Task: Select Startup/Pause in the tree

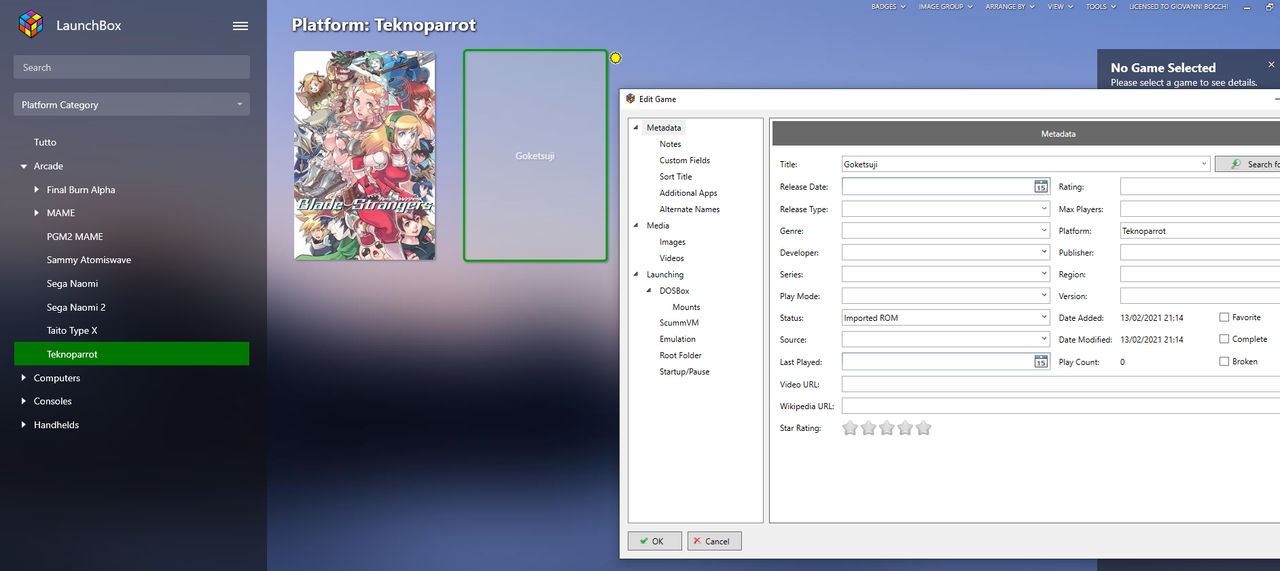Action: coord(684,372)
